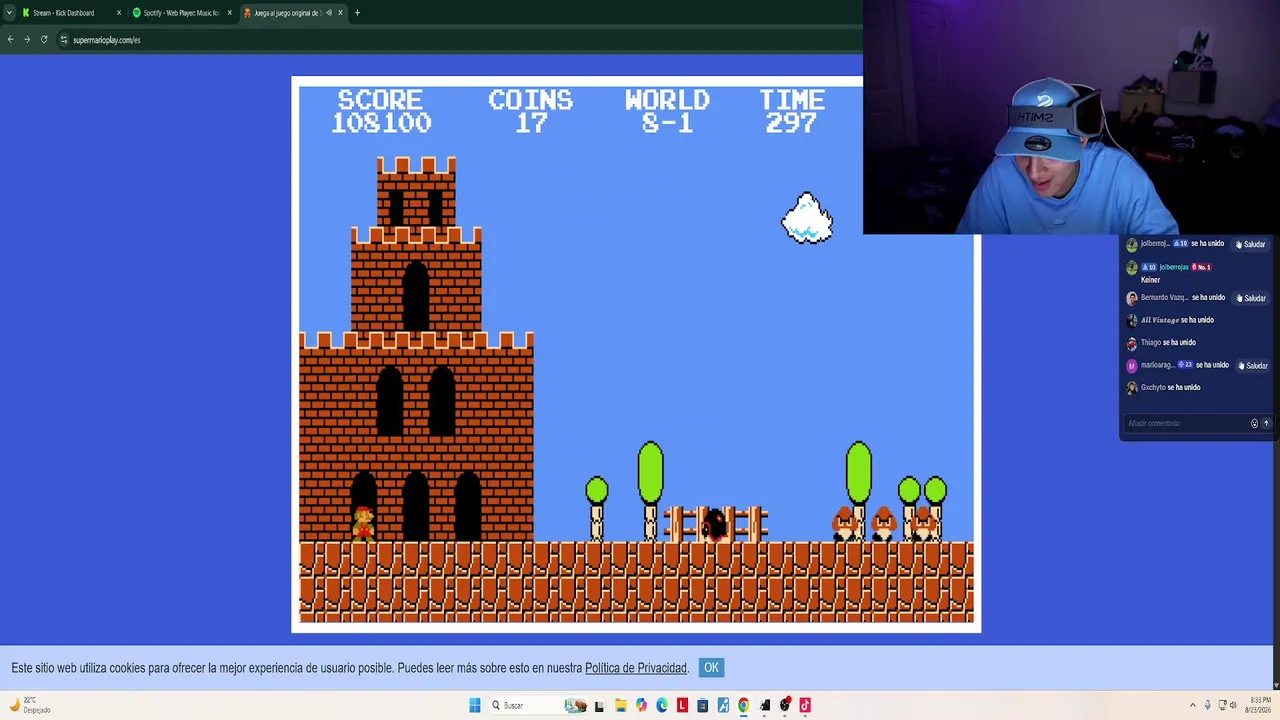Accept cookies with the OK button
Image resolution: width=1280 pixels, height=720 pixels.
click(711, 668)
